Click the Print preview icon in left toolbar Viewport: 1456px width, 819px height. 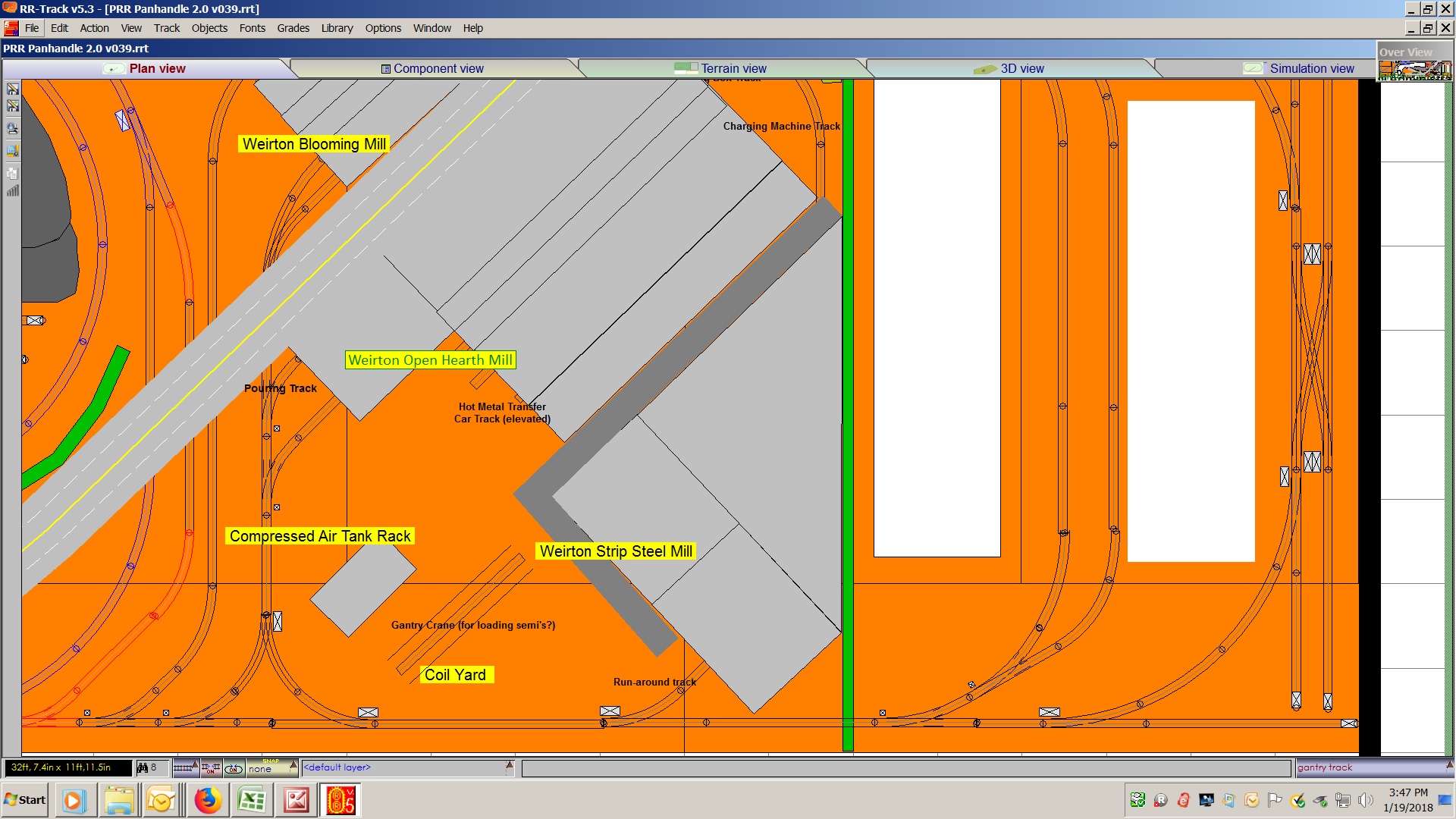click(x=13, y=128)
